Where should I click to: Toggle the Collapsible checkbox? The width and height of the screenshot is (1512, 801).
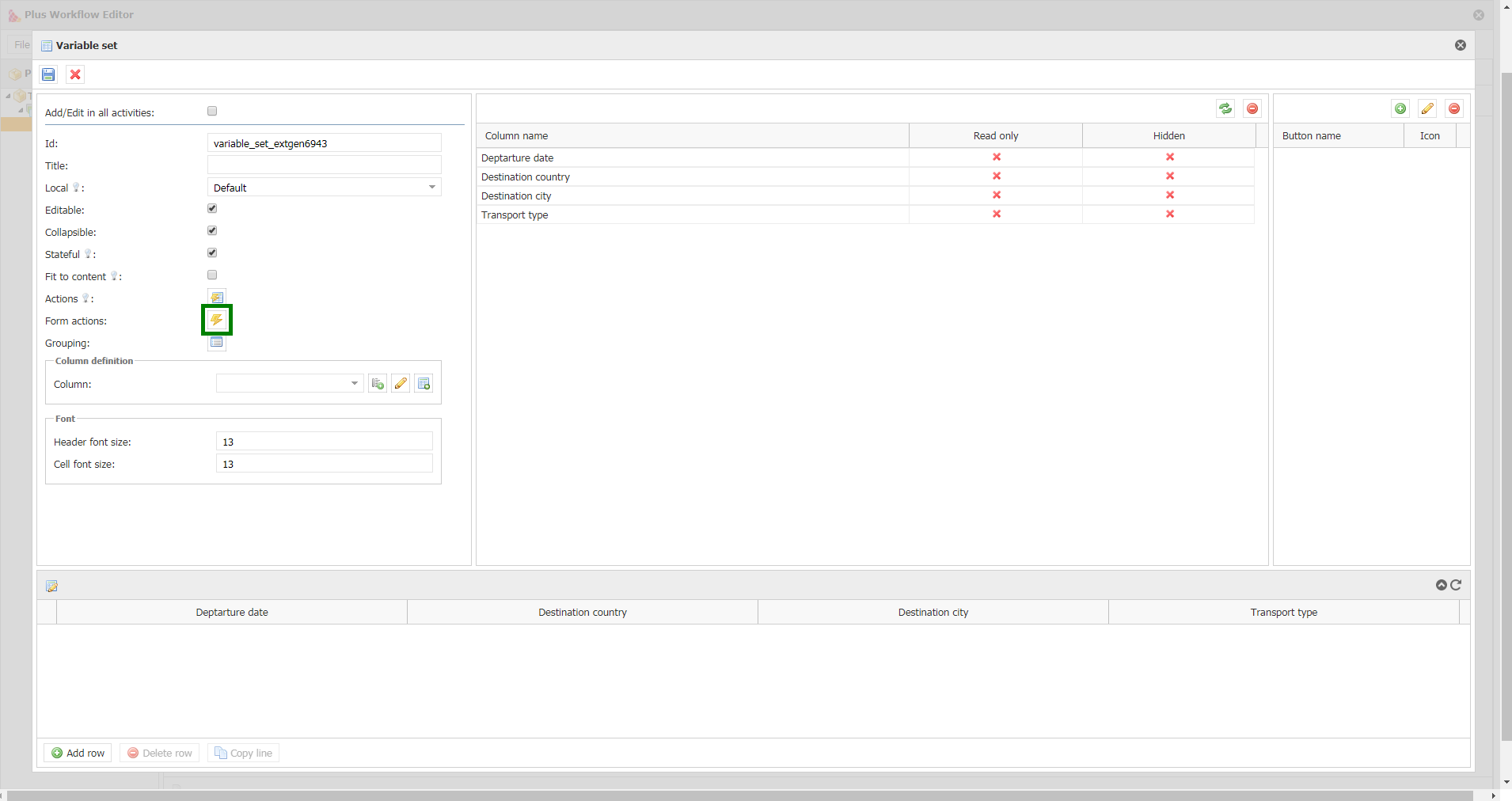point(212,231)
